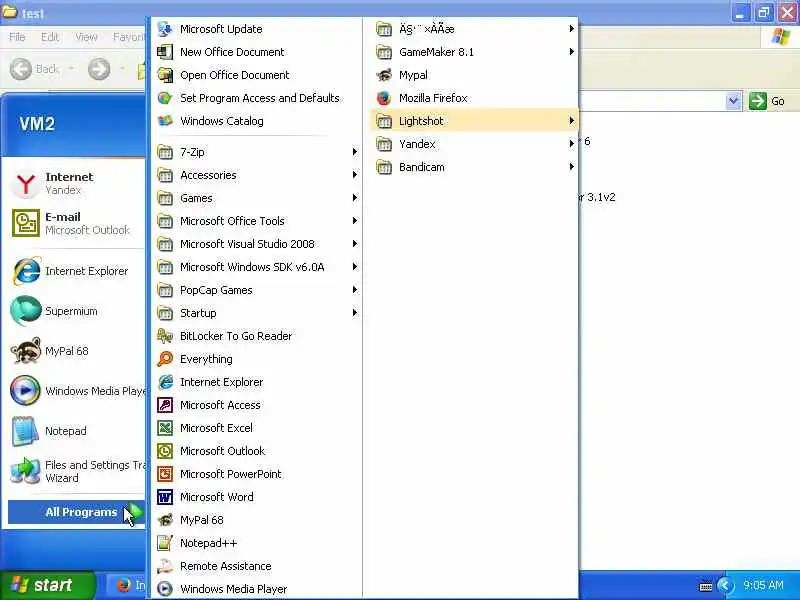Launch Microsoft Update from the programs list

(x=257, y=29)
